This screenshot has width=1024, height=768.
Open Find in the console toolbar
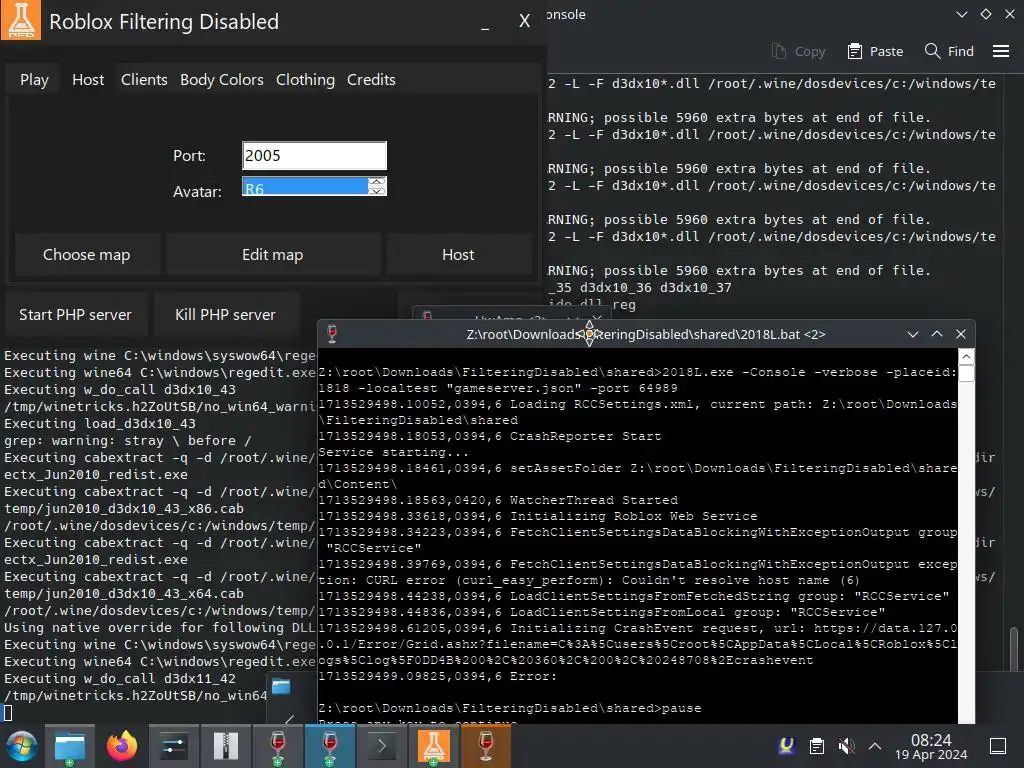(x=950, y=51)
